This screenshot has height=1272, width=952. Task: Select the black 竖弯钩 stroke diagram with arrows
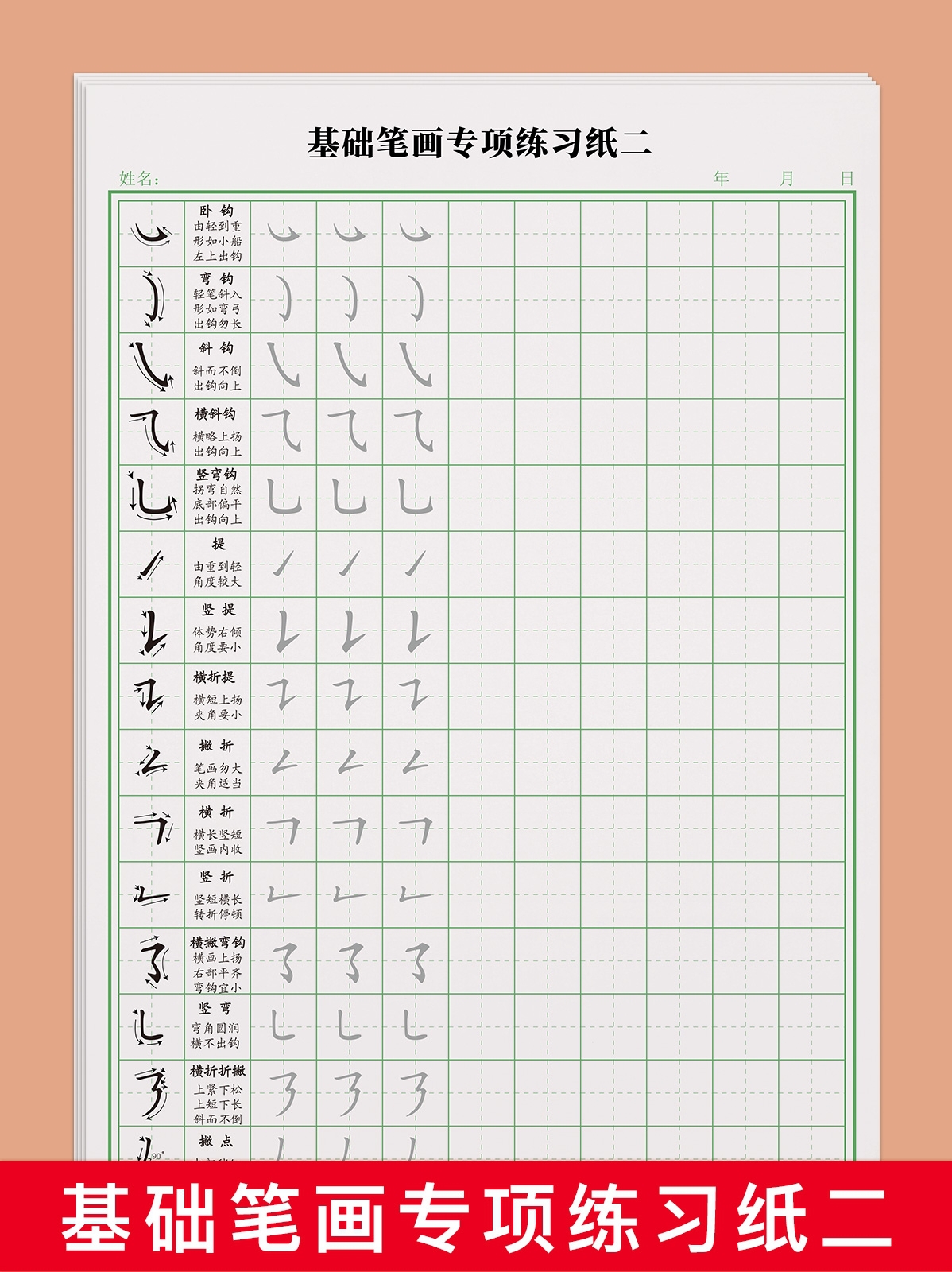click(x=152, y=498)
